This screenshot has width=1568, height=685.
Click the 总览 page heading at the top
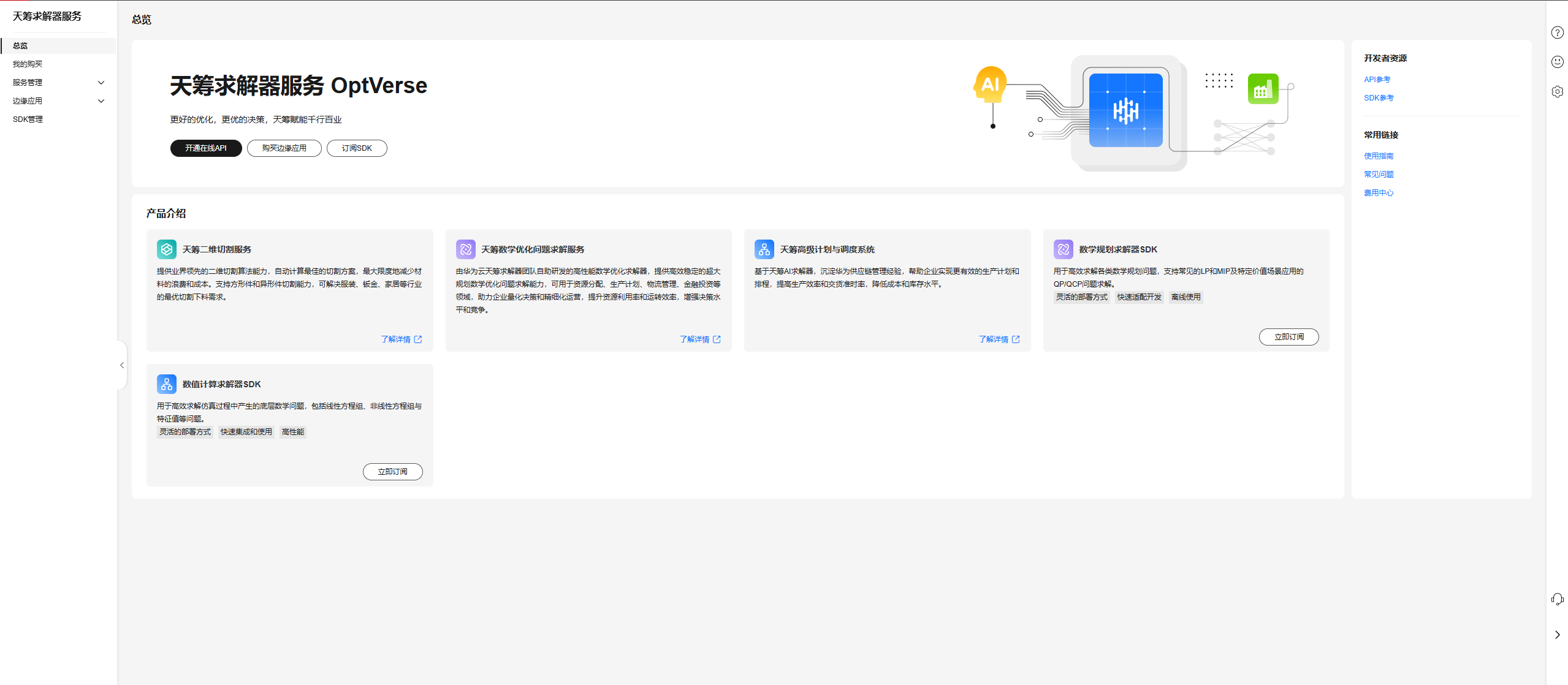tap(141, 20)
